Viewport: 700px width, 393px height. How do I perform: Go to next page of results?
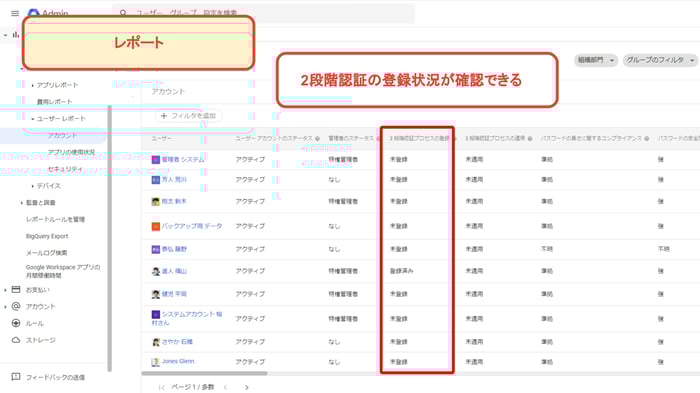246,387
